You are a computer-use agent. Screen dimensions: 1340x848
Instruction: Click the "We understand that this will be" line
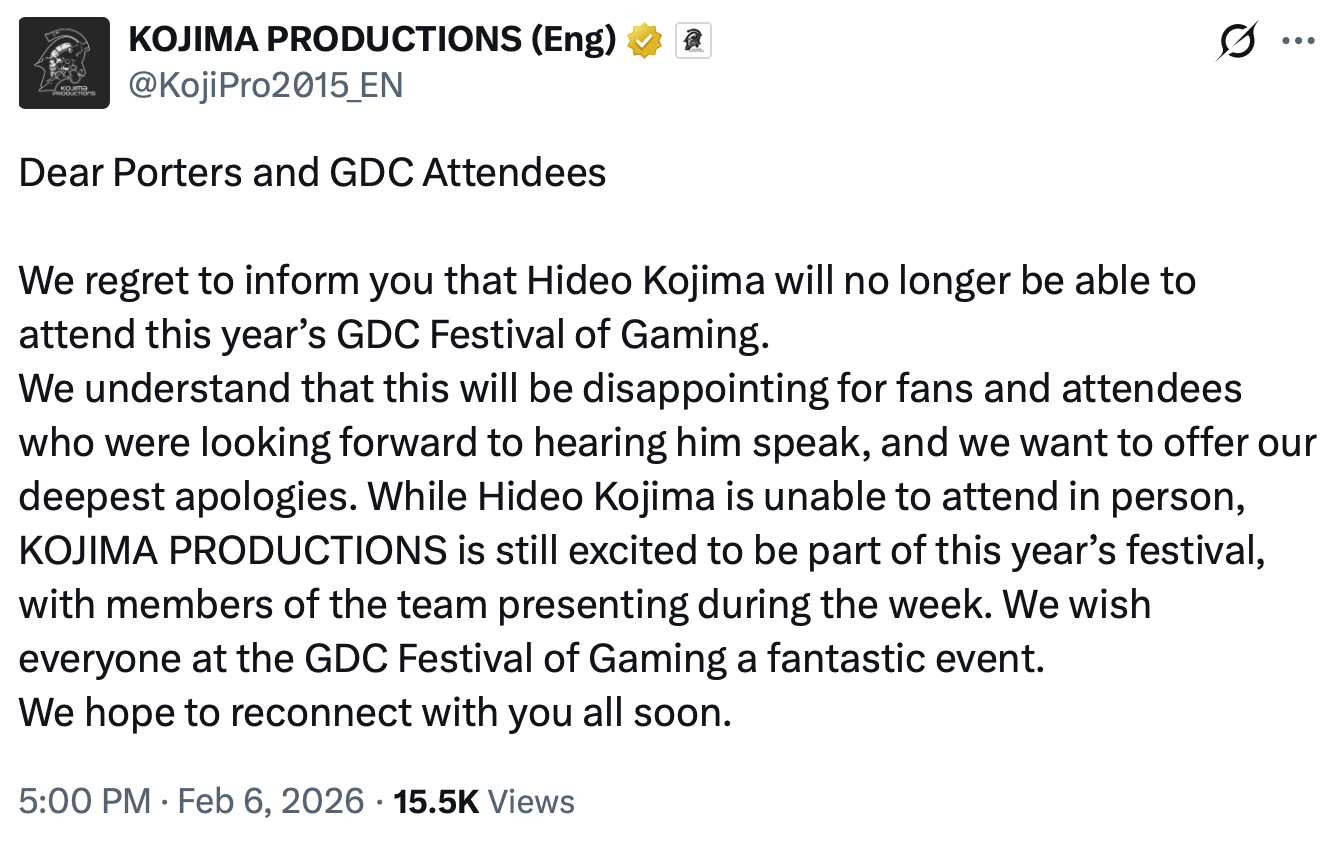click(630, 389)
